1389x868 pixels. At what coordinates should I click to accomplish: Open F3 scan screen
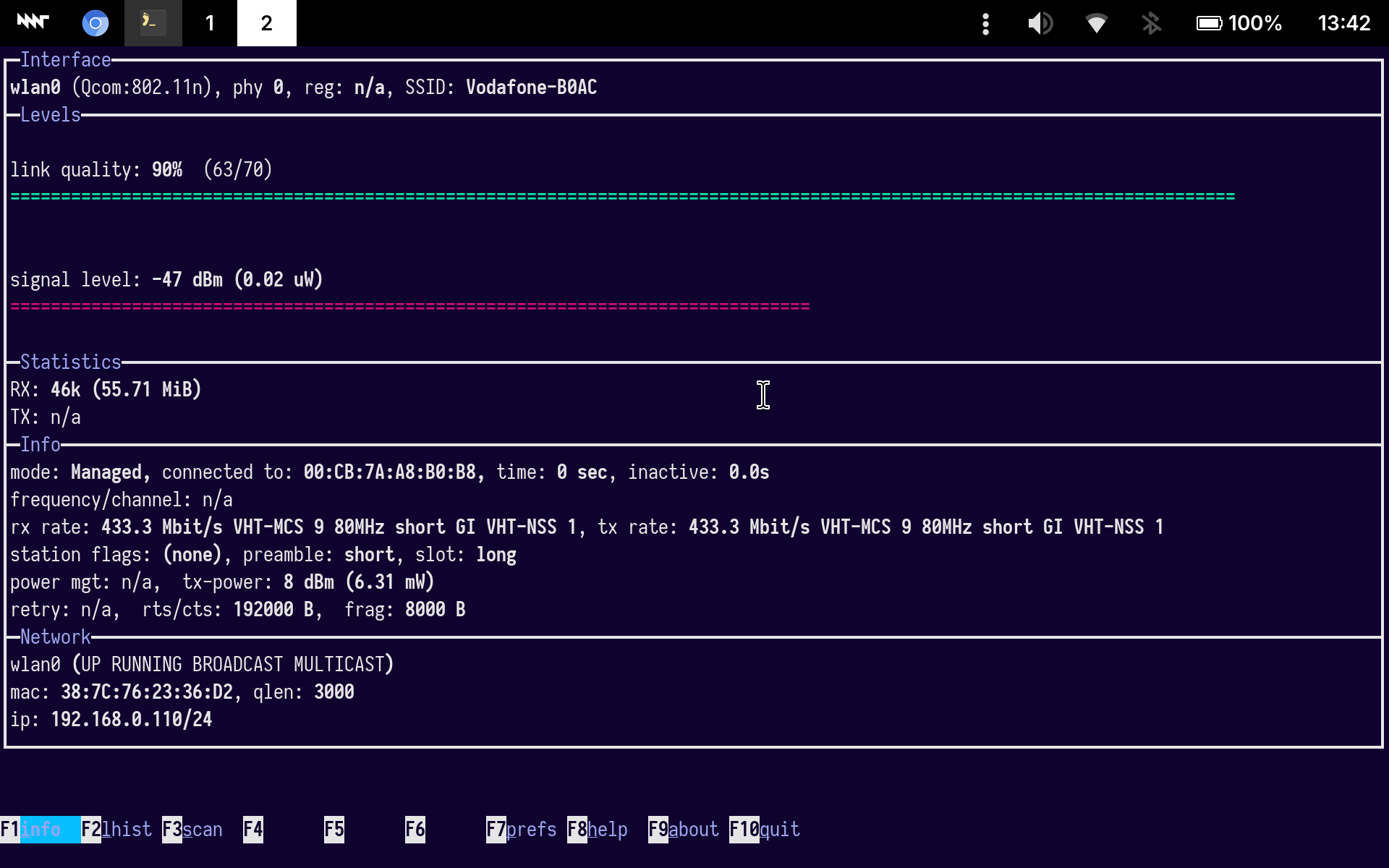pos(192,829)
